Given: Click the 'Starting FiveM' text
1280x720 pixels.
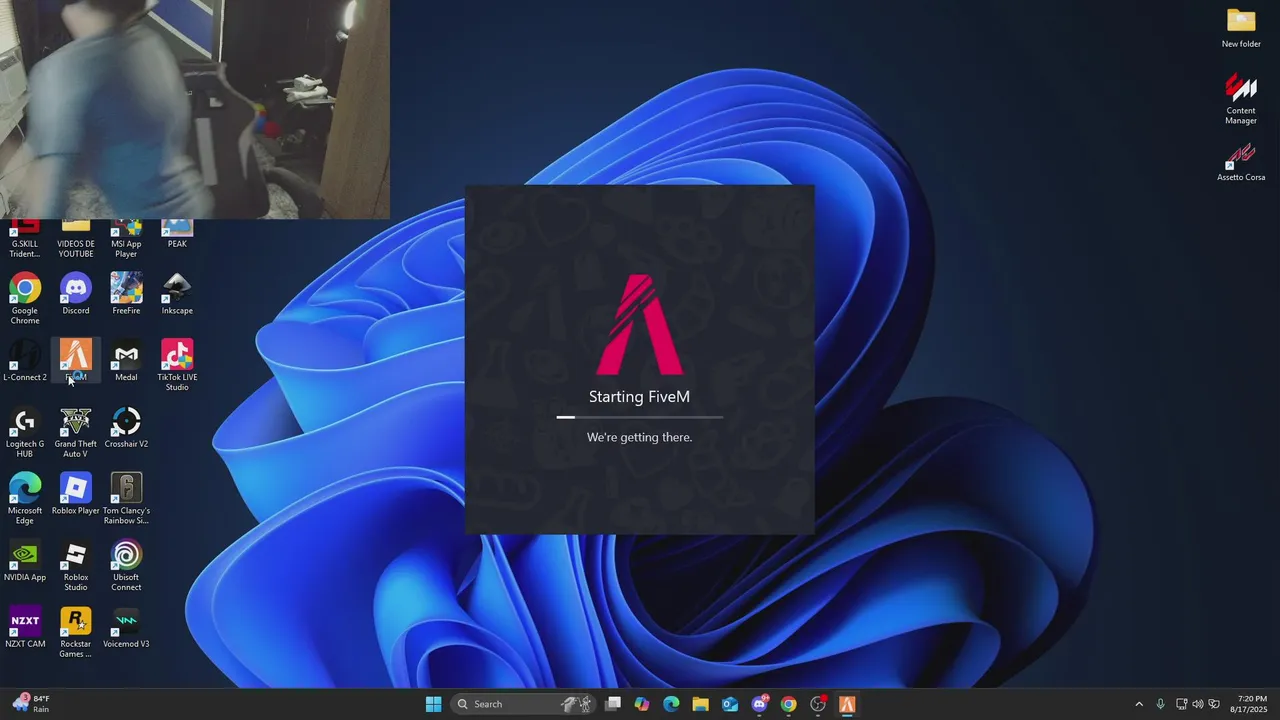Looking at the screenshot, I should pos(639,397).
